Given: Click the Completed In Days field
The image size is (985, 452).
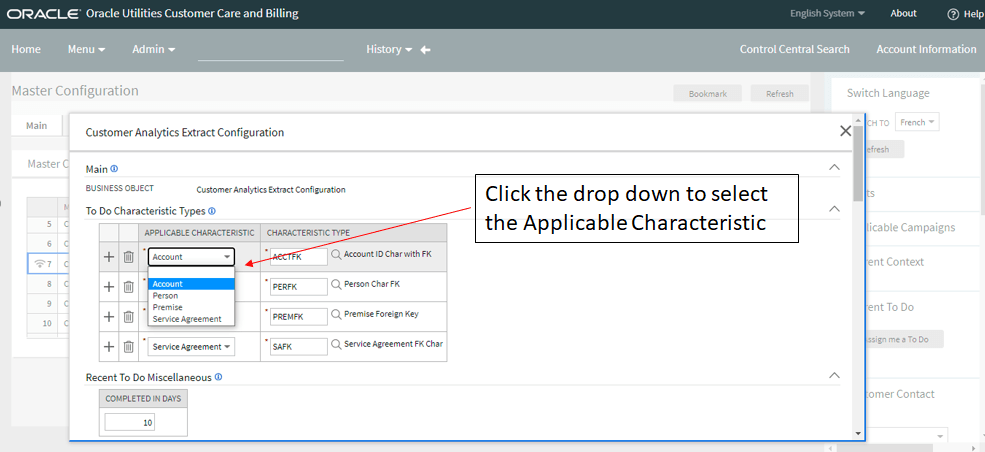Looking at the screenshot, I should pos(130,422).
